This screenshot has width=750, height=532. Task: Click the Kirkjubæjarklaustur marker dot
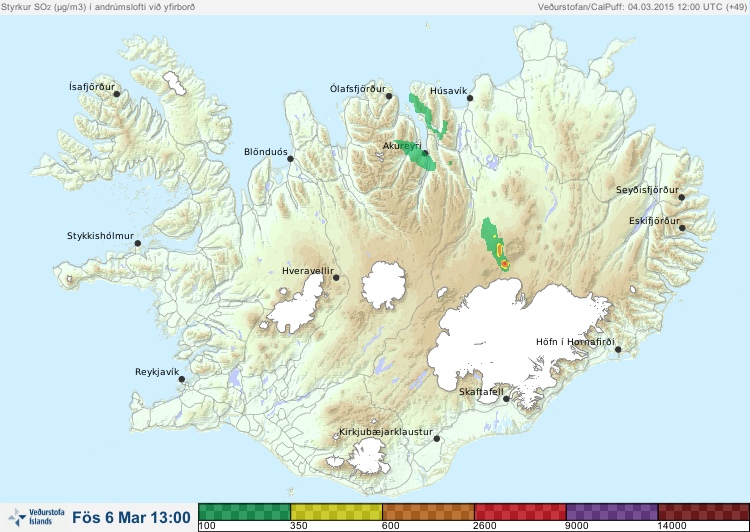point(436,439)
